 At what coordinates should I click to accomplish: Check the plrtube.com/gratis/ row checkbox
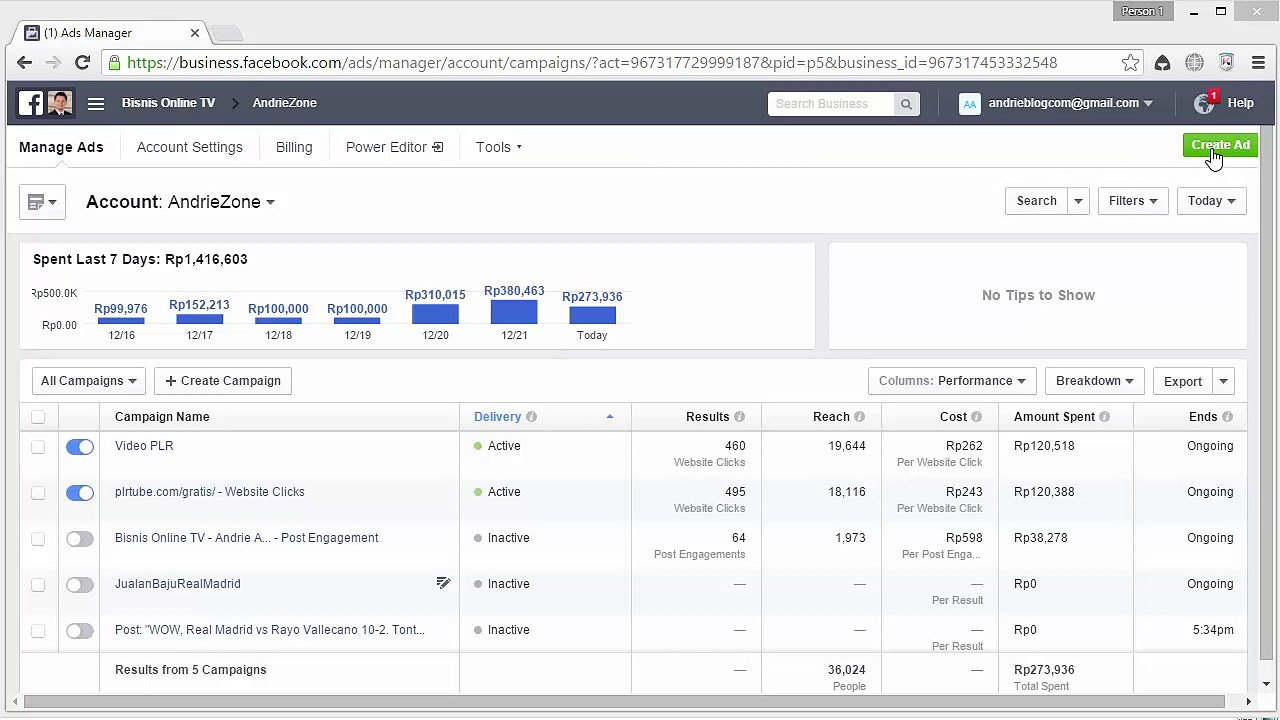[38, 493]
